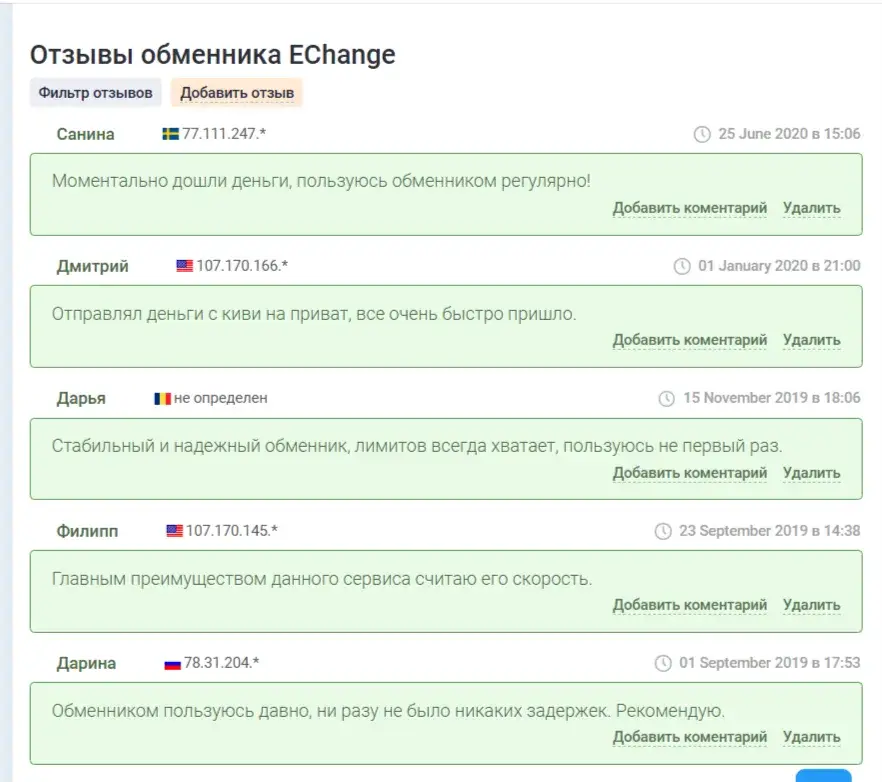
Task: Click clock icon beside 25 June 2020
Action: (x=701, y=134)
